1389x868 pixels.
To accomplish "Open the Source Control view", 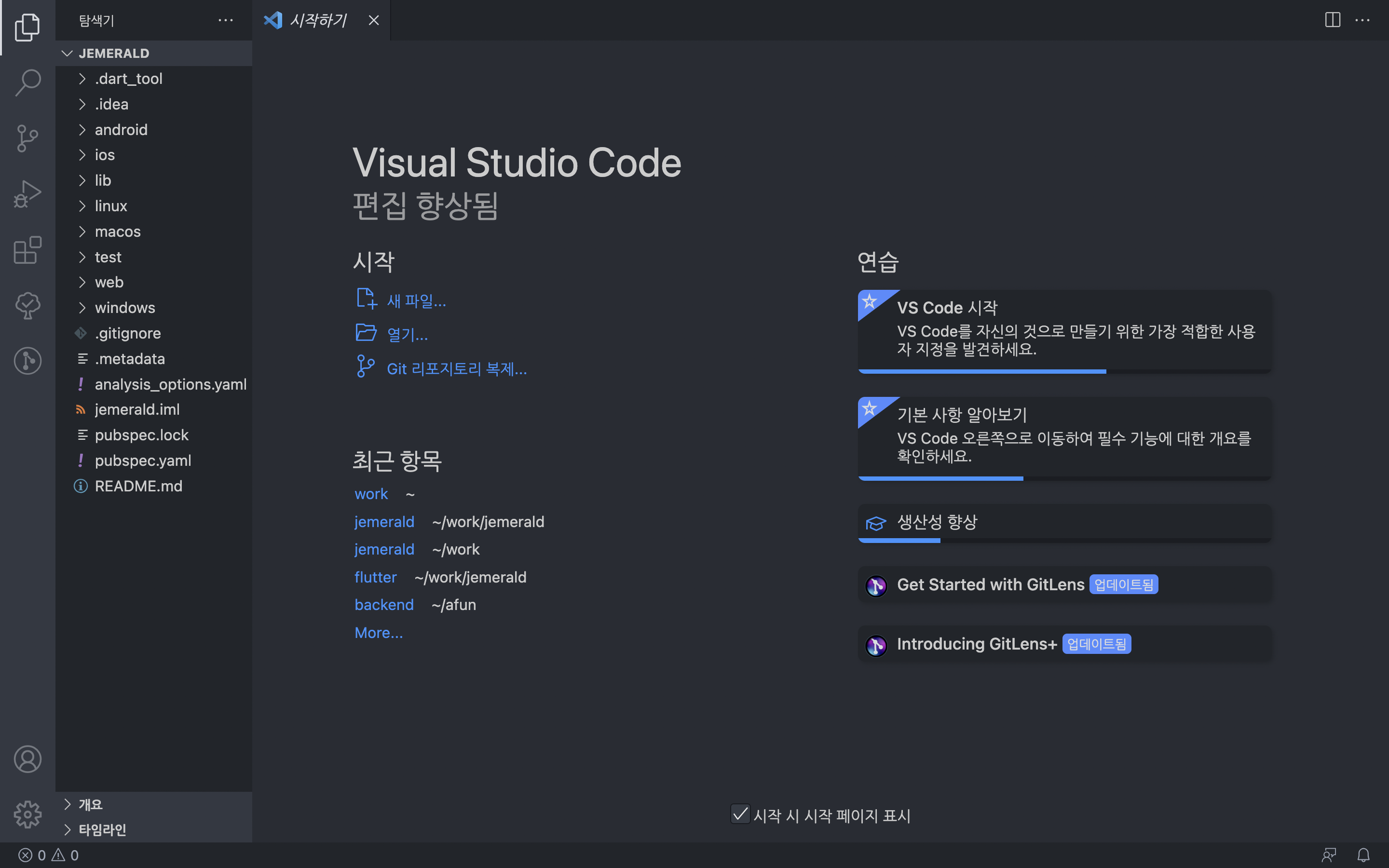I will pyautogui.click(x=27, y=138).
